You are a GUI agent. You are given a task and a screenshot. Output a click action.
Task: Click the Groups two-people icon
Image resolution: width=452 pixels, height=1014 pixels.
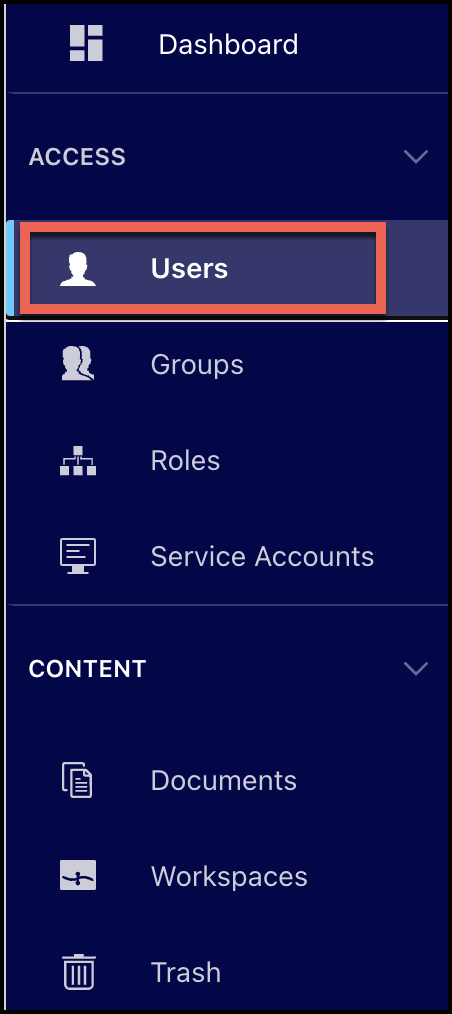78,363
